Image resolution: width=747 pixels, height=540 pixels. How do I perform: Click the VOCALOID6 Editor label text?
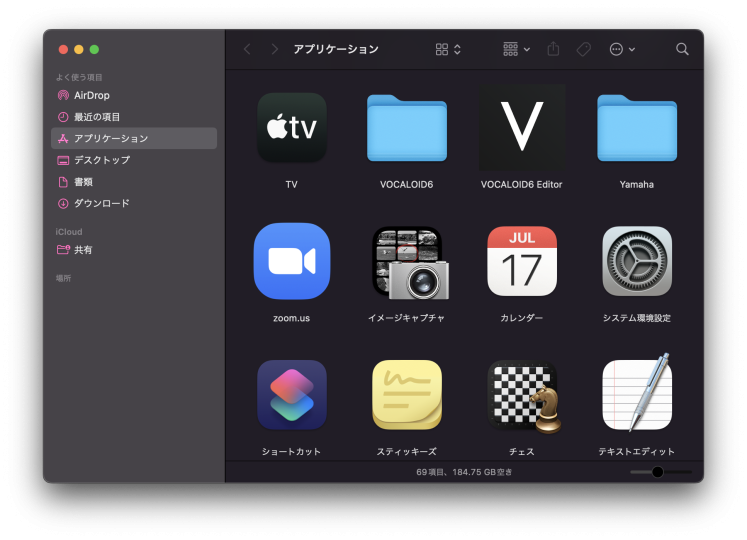[x=522, y=184]
